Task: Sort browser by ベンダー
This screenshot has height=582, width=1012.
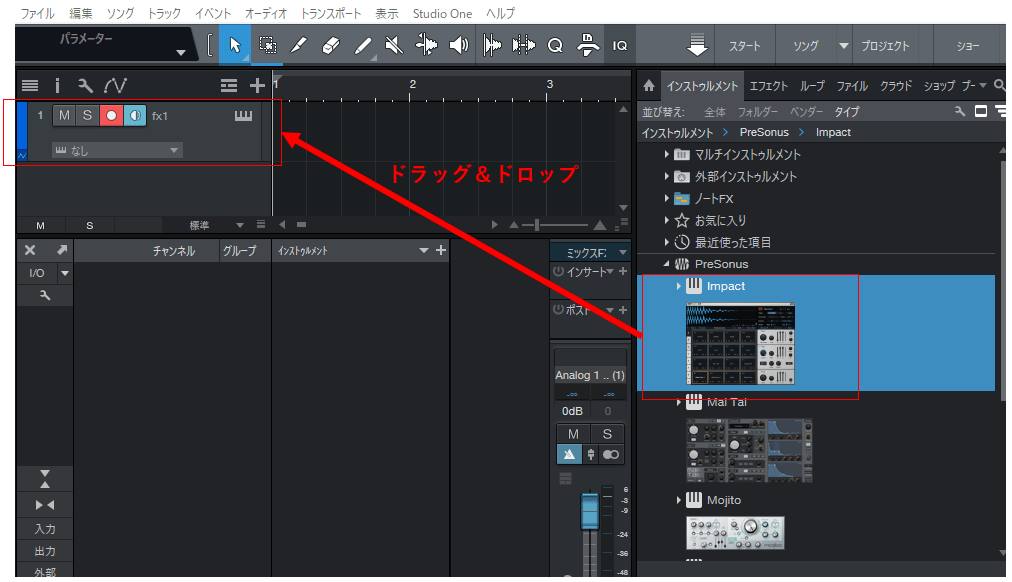Action: click(x=806, y=112)
